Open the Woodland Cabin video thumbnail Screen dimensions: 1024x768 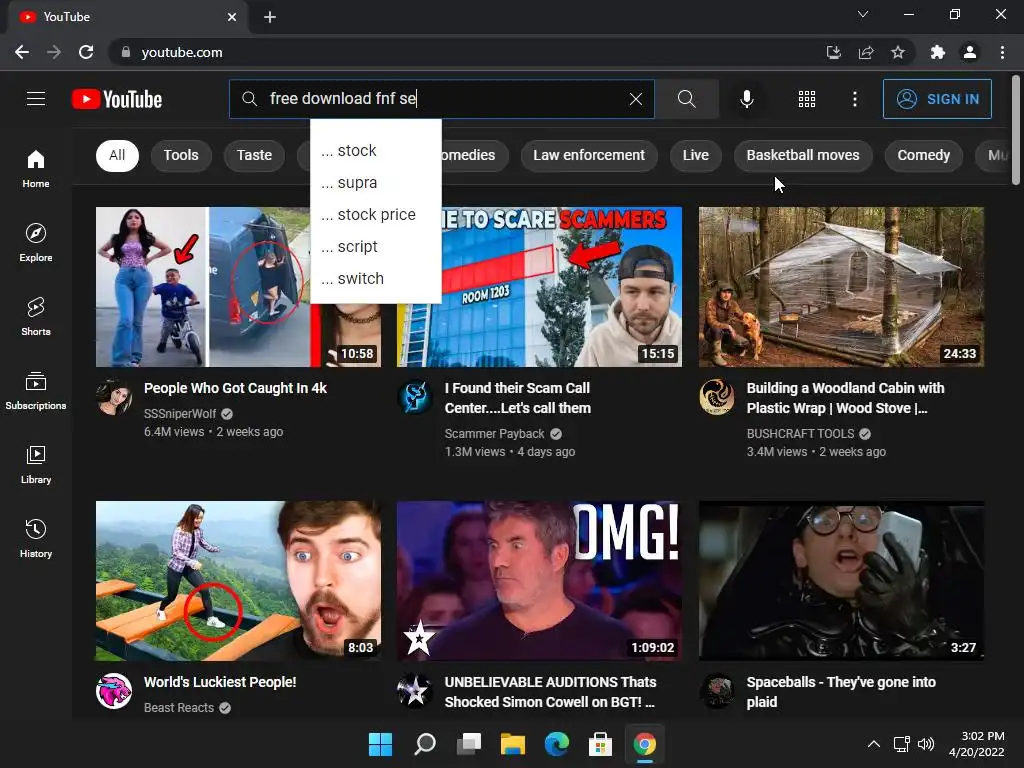[841, 287]
